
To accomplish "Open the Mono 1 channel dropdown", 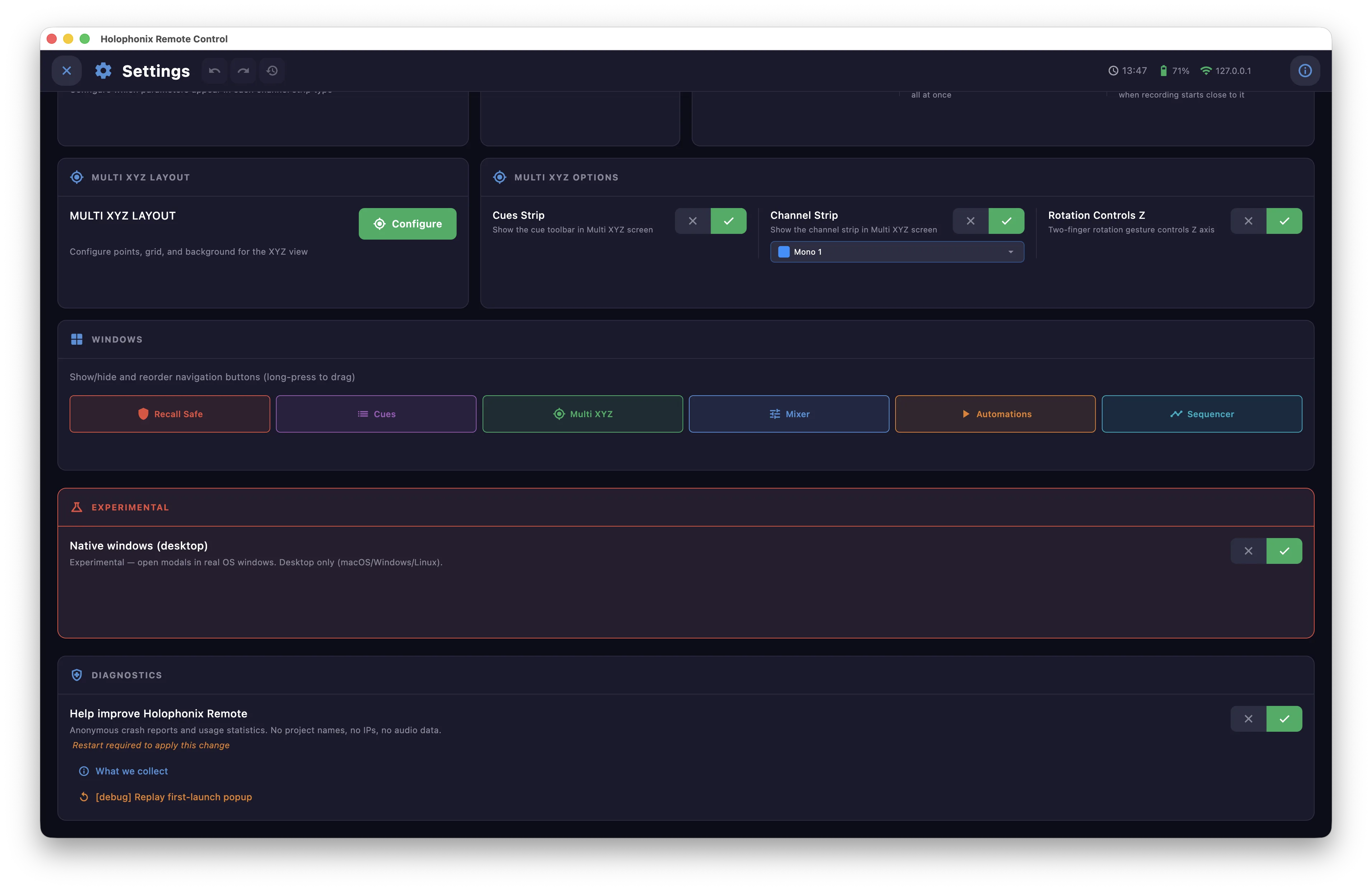I will pos(897,252).
